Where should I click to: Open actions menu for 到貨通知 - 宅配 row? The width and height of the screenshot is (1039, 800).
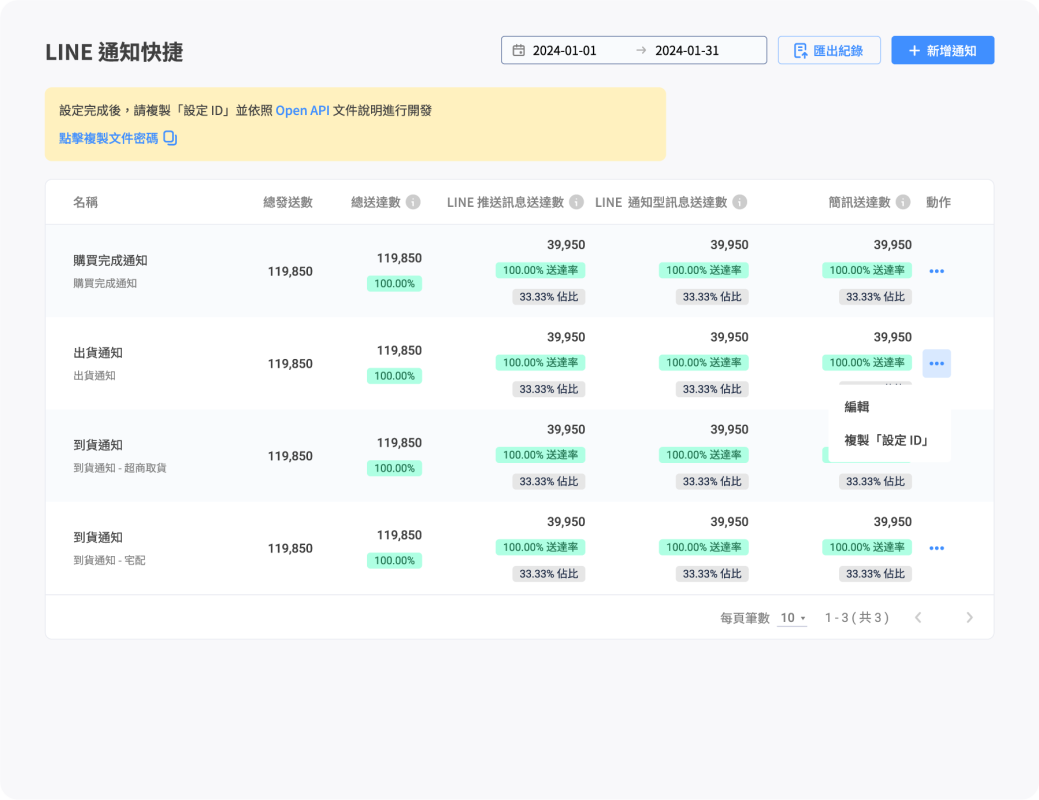(x=936, y=548)
